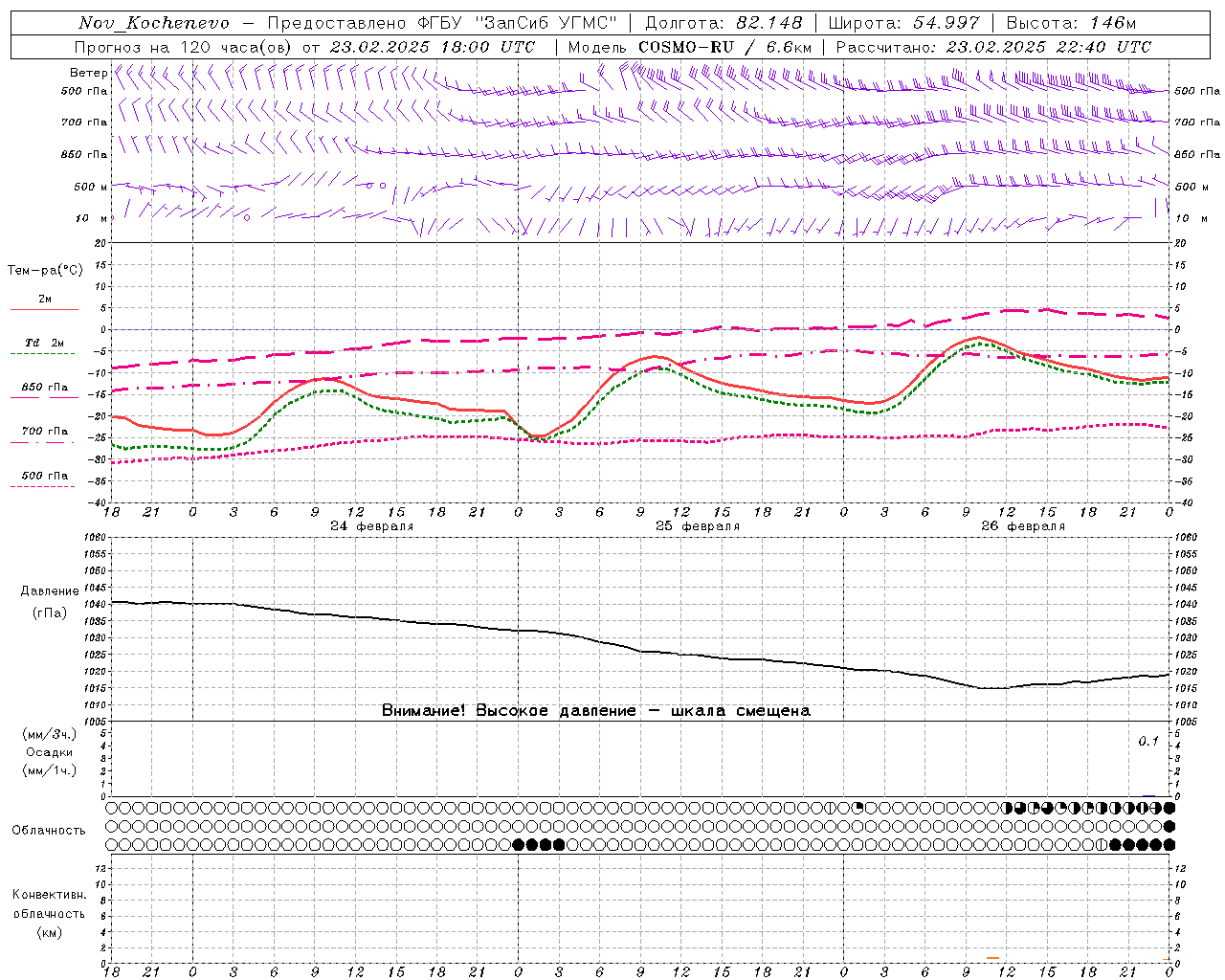Screen dimensions: 1225x980
Task: Click the Тем-ра(°C) axis label
Action: click(45, 271)
